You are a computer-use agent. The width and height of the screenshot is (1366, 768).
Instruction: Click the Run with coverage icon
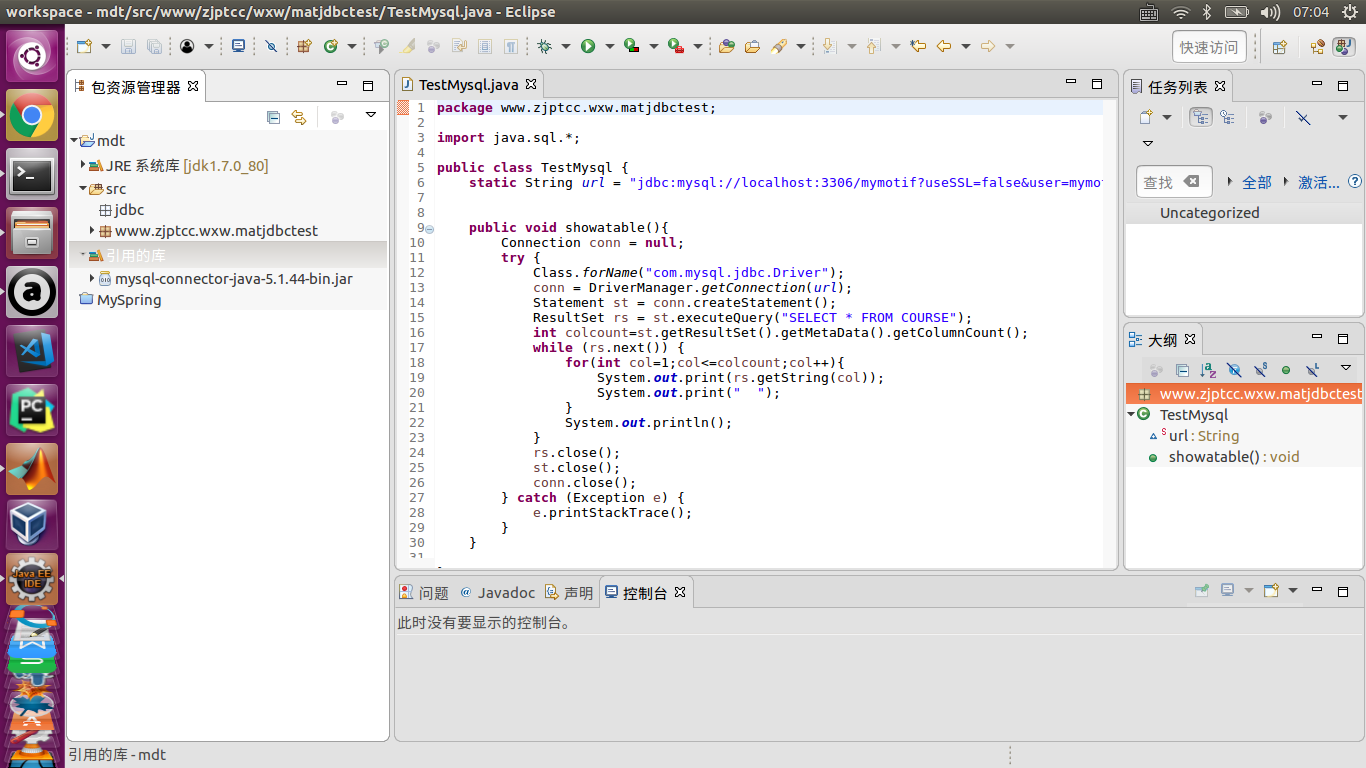pyautogui.click(x=631, y=46)
